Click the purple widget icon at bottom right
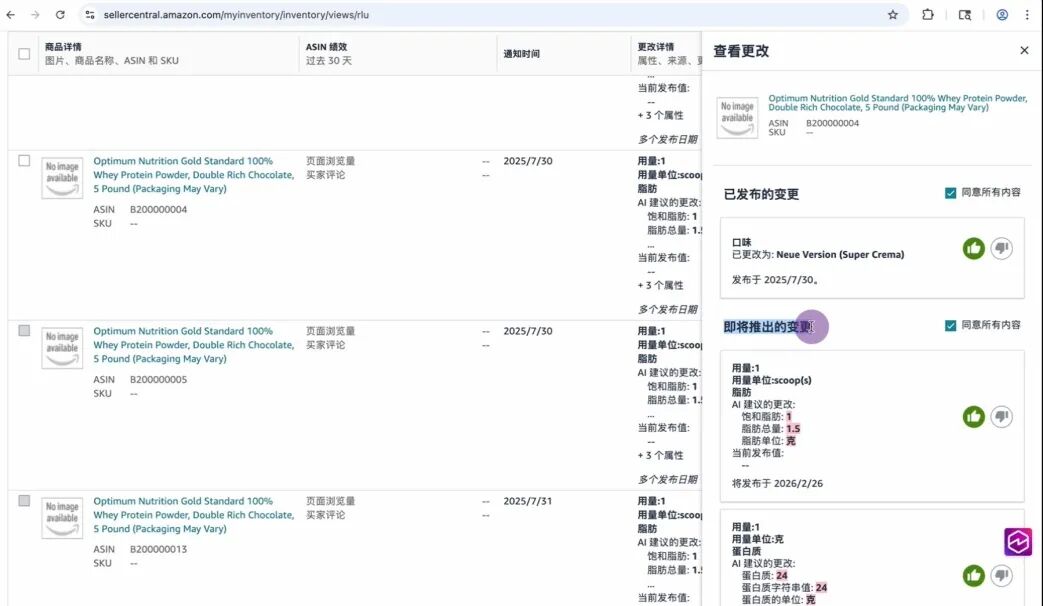 click(x=1017, y=542)
